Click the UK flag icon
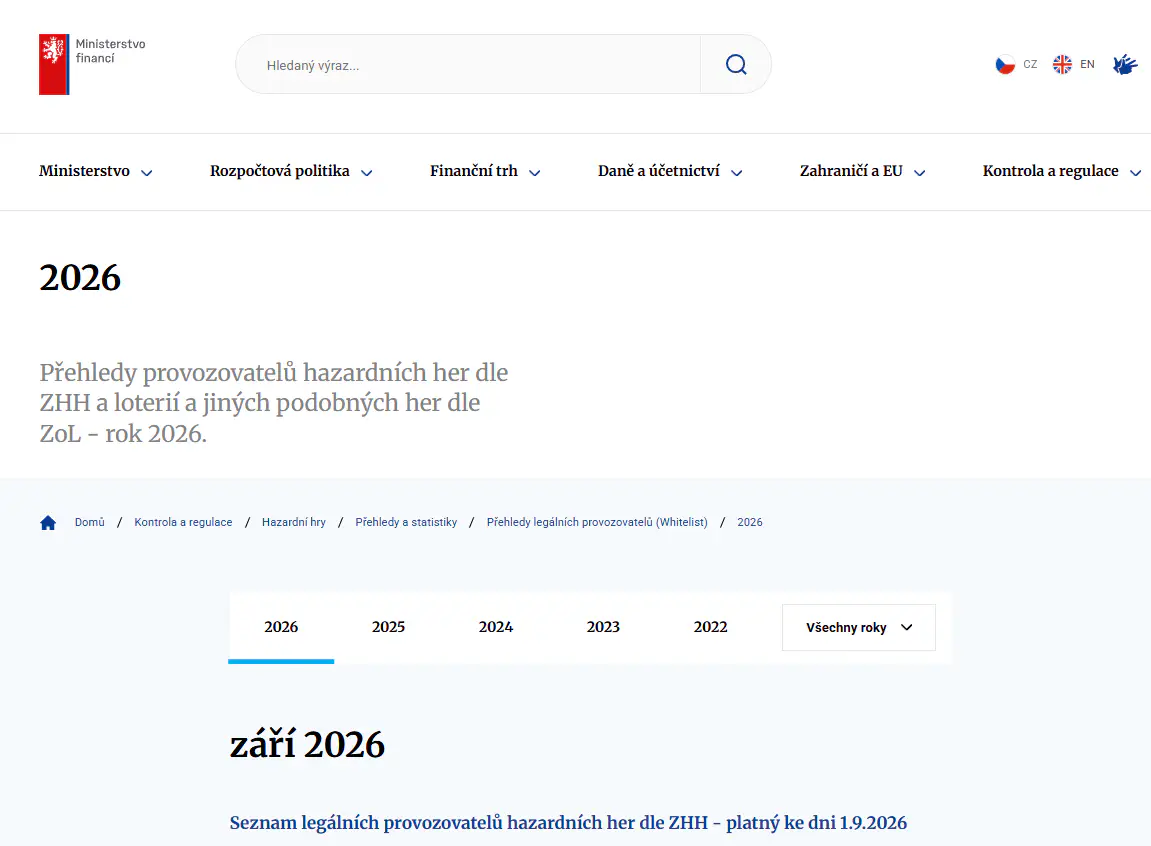 click(x=1061, y=65)
